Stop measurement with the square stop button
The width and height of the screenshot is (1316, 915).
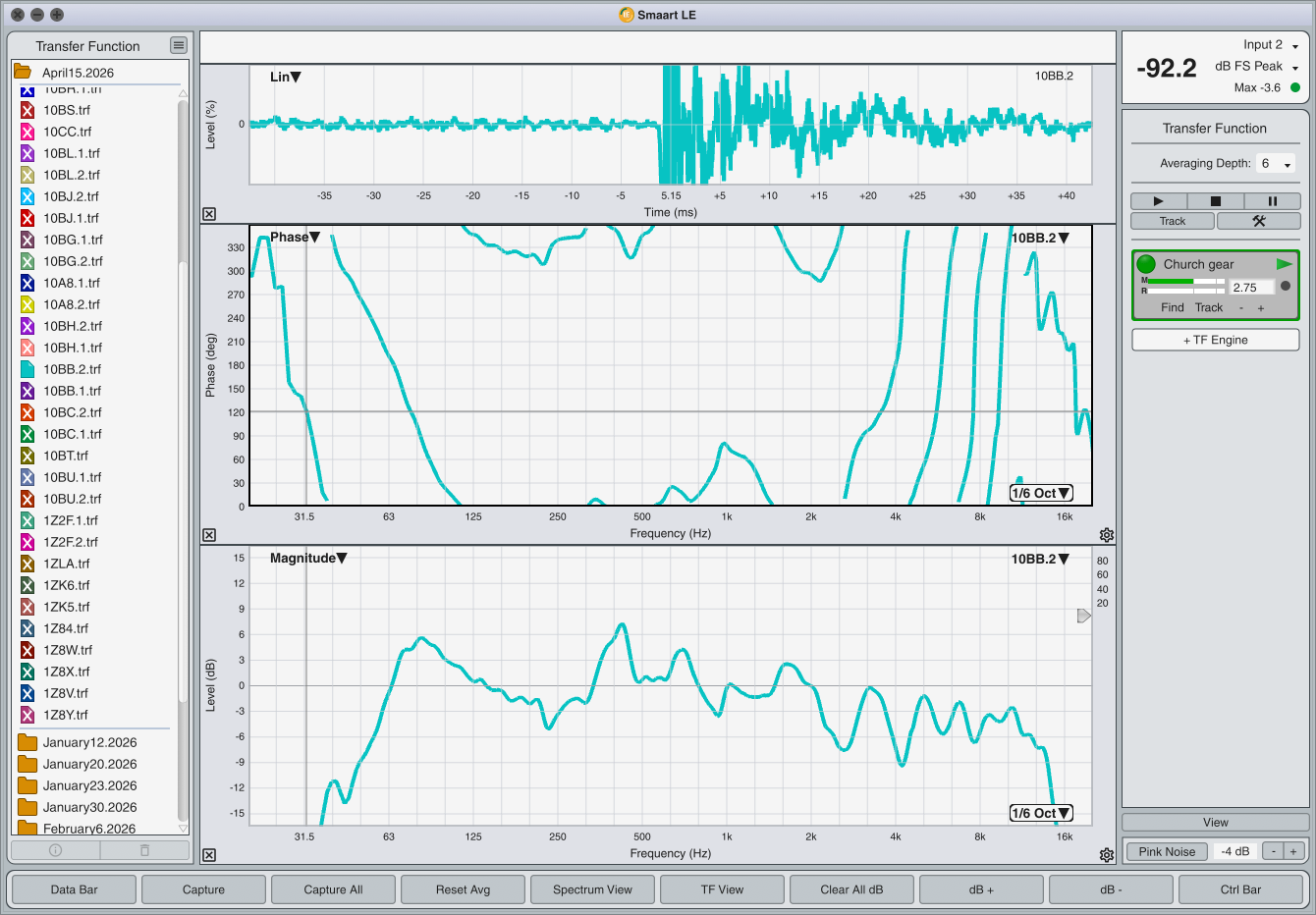(1216, 201)
